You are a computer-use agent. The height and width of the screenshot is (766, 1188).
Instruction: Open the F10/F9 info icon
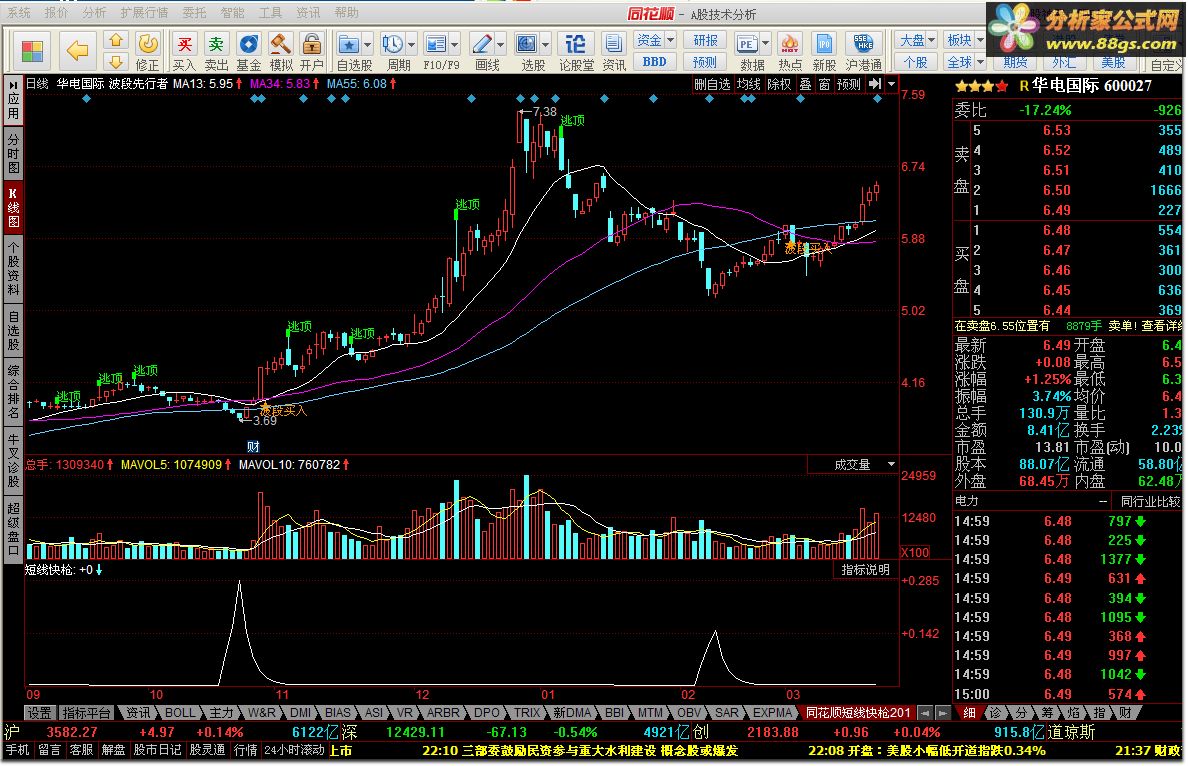click(x=436, y=45)
